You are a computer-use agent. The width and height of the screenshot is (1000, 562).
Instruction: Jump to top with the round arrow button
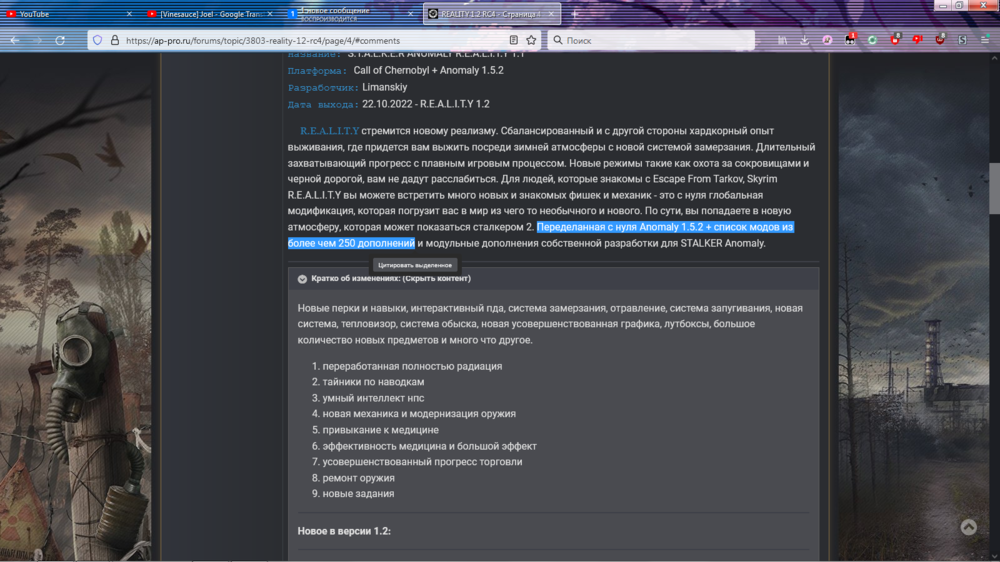(x=969, y=527)
